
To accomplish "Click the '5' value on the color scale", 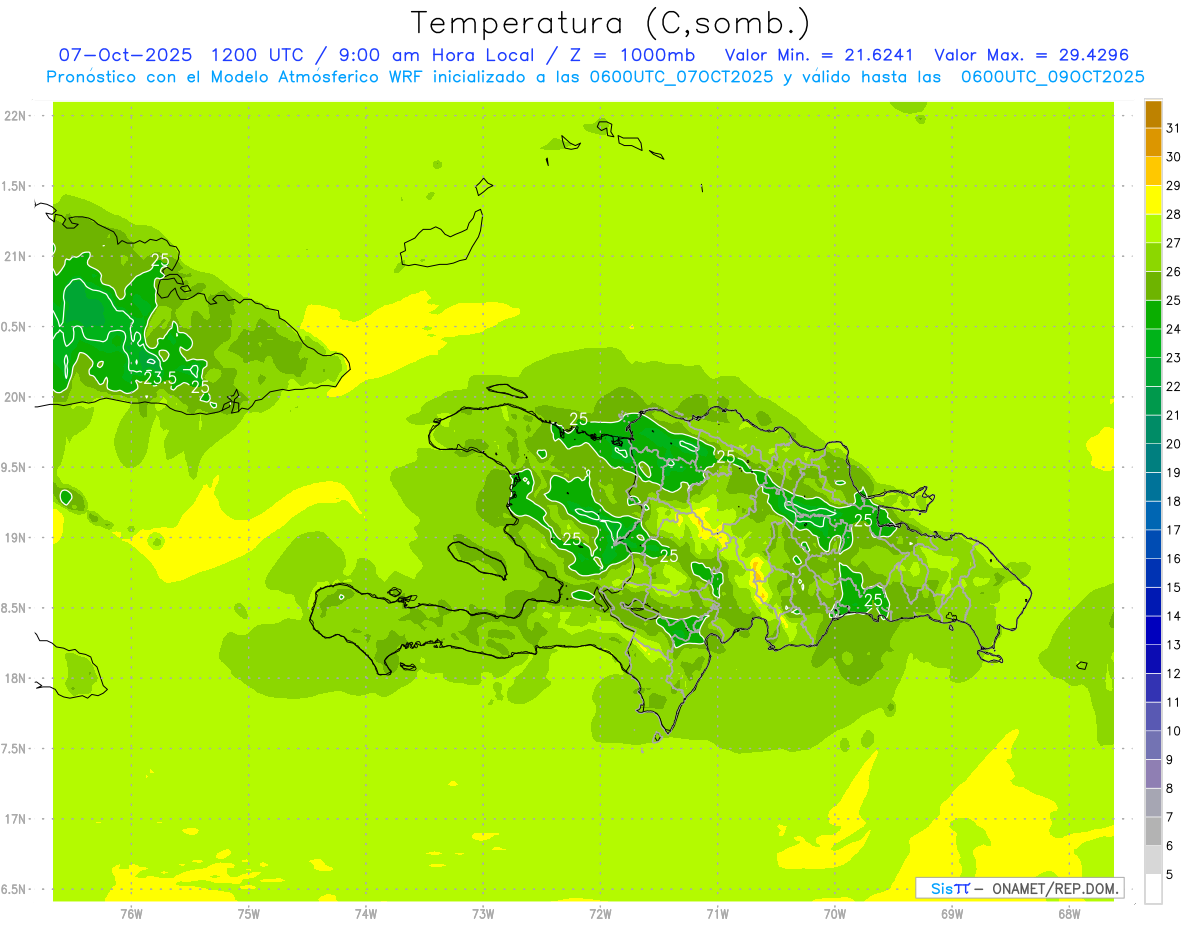I will point(1170,875).
